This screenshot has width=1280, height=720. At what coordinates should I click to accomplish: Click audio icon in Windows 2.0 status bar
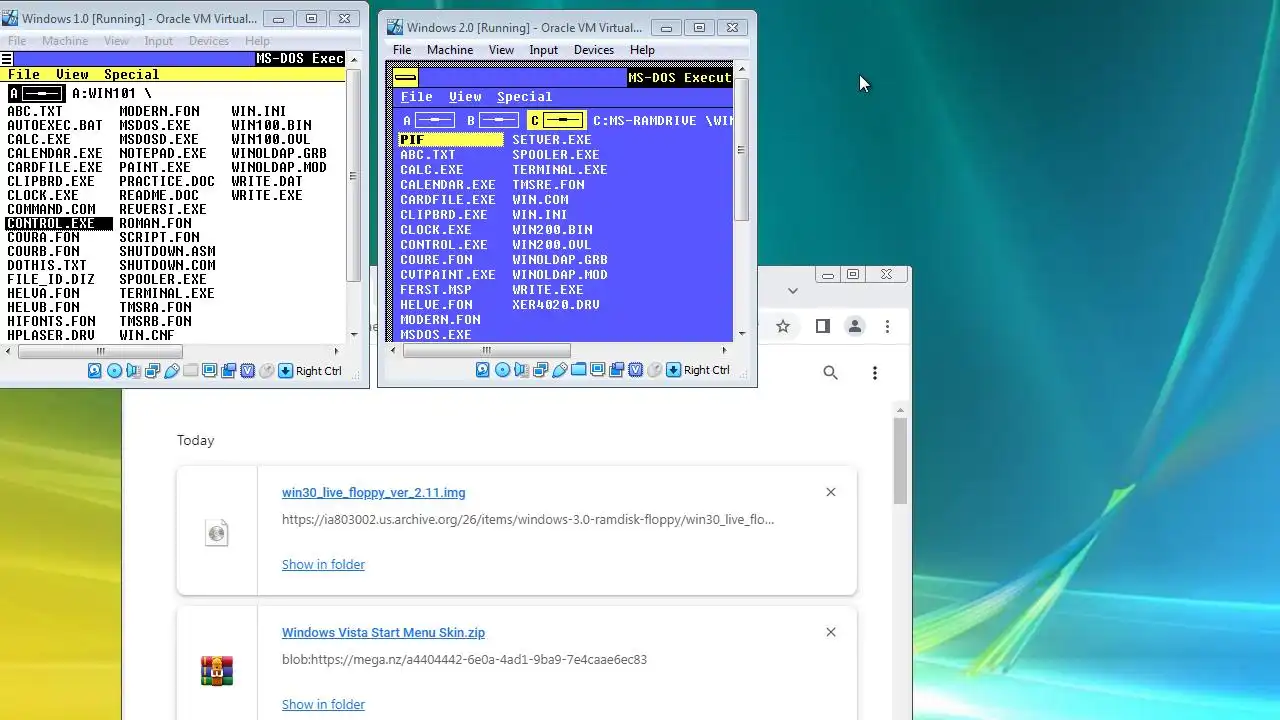coord(521,369)
